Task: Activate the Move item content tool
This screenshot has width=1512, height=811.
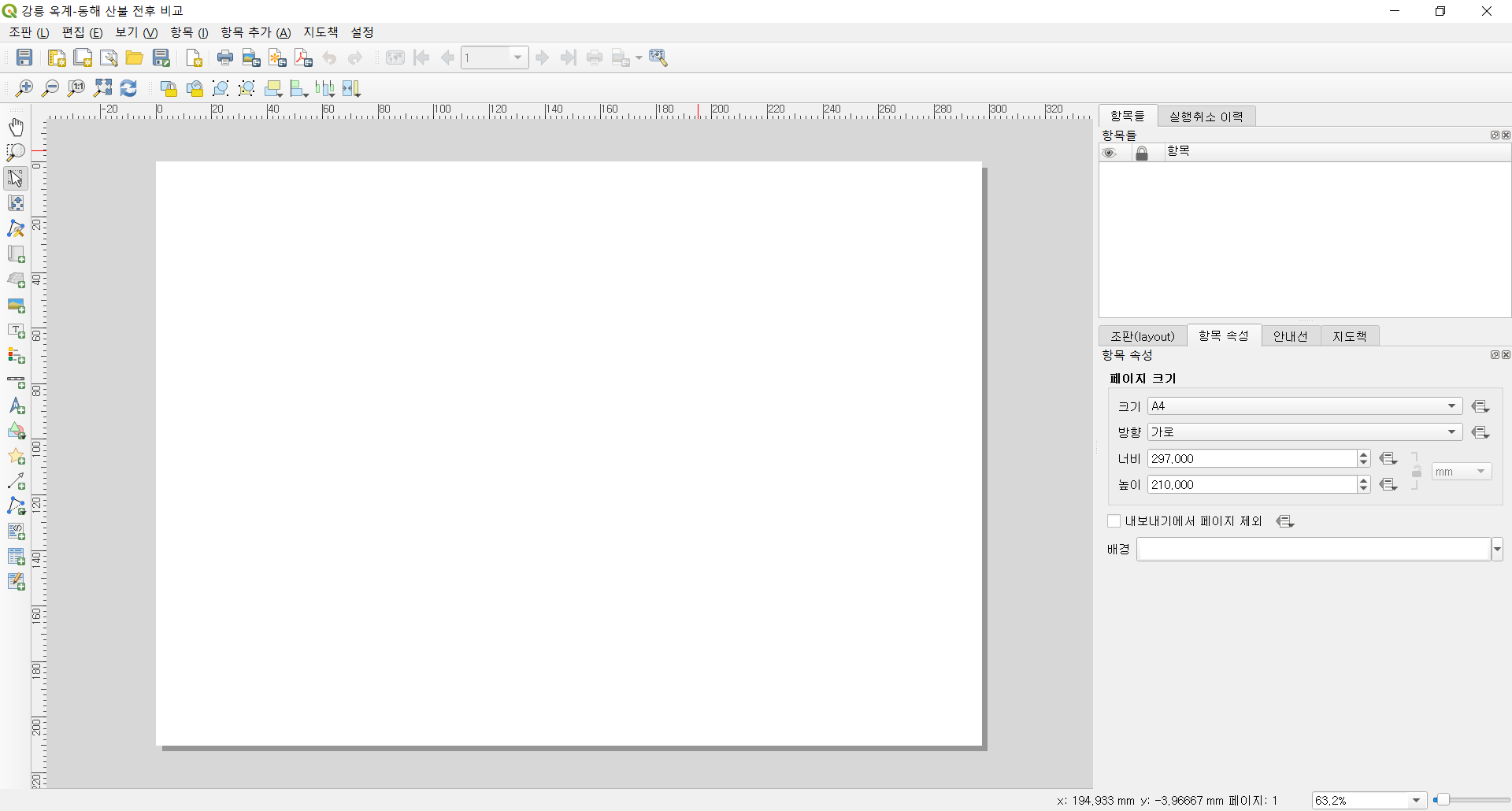Action: point(16,203)
